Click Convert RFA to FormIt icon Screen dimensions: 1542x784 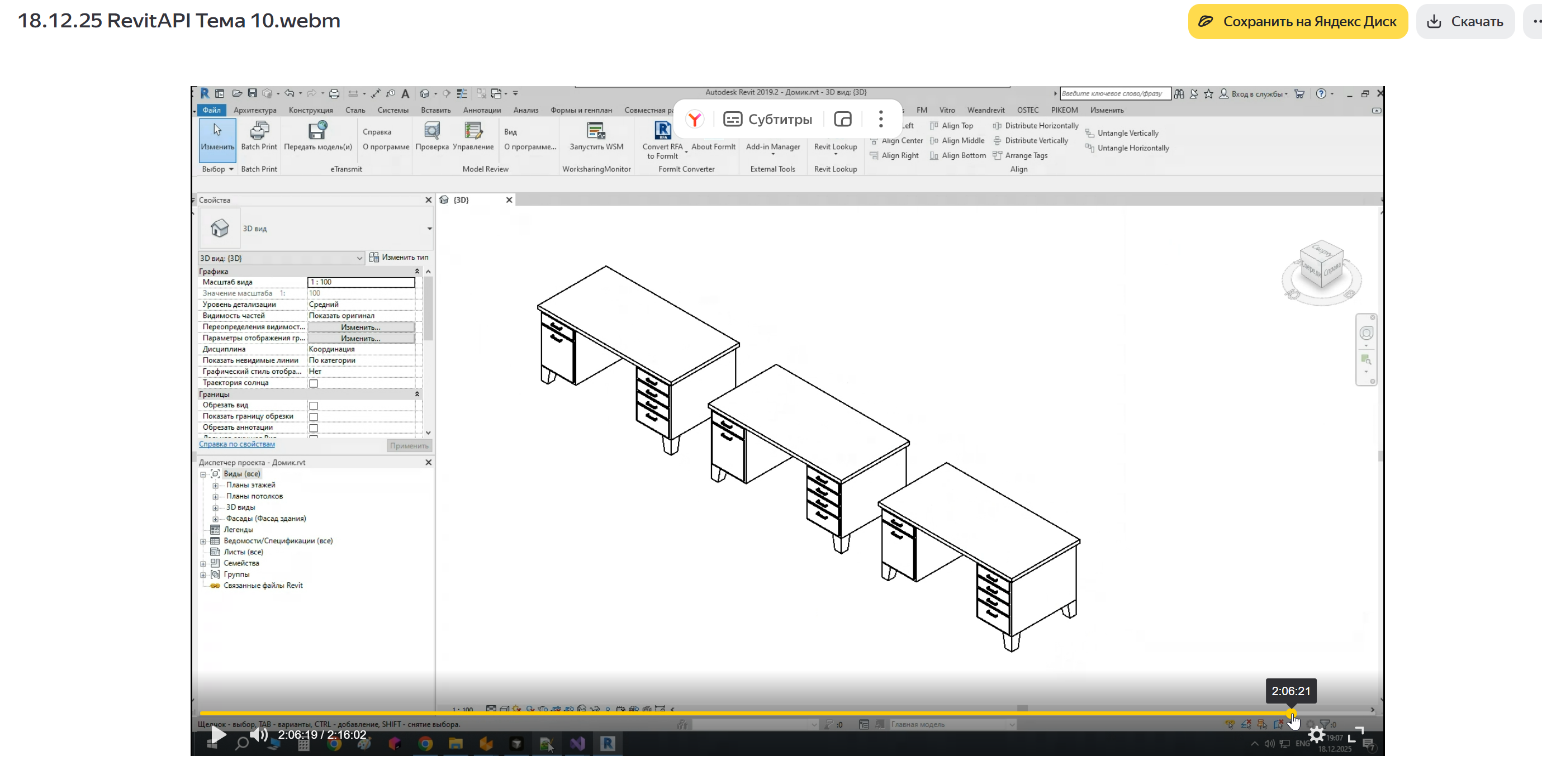tap(662, 131)
